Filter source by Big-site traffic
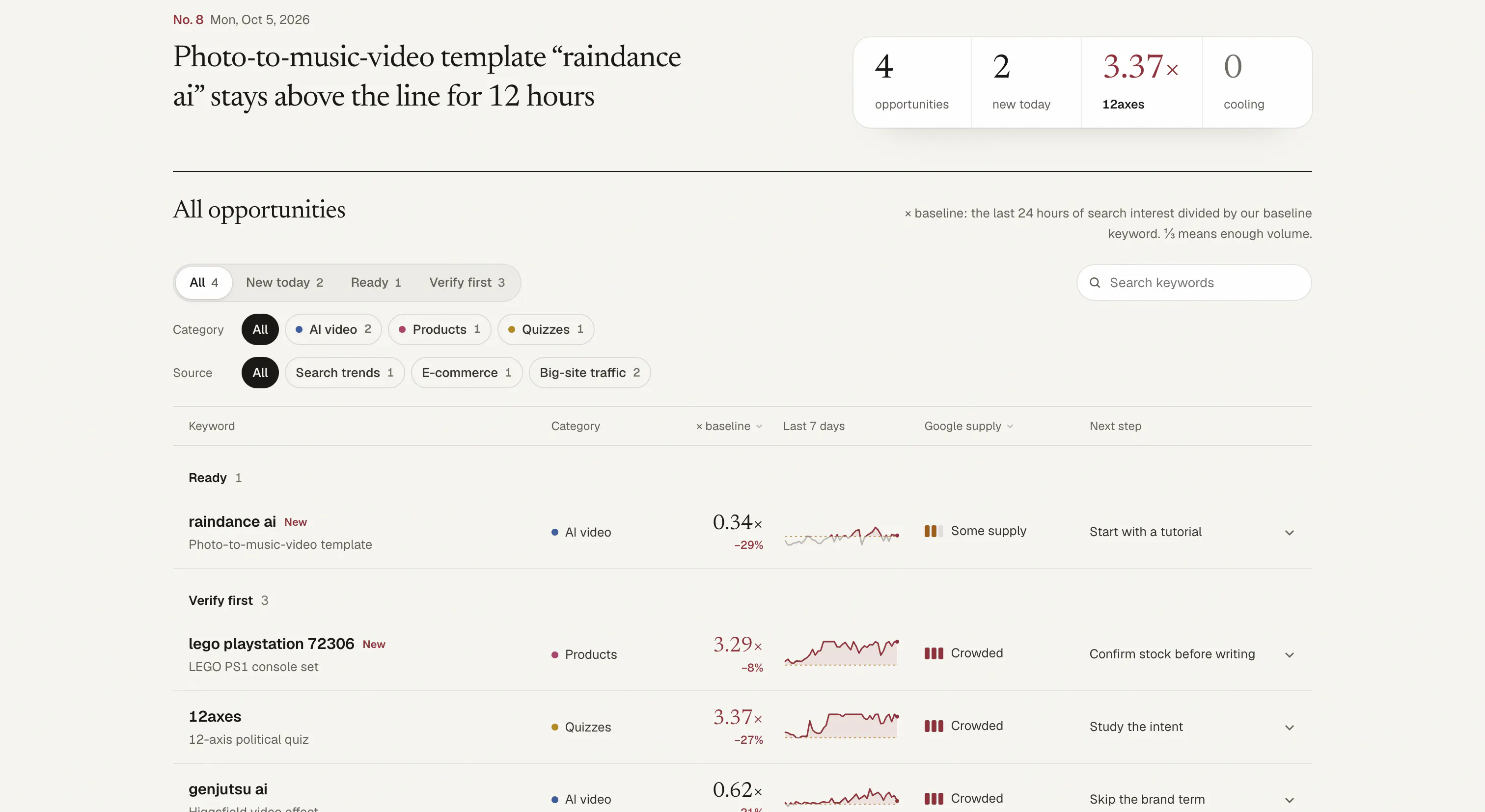 coord(590,372)
